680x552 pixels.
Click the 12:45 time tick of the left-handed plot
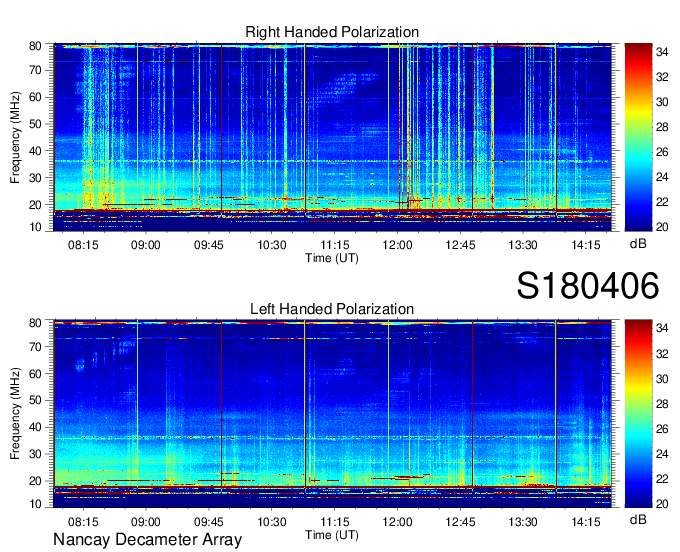(x=460, y=522)
